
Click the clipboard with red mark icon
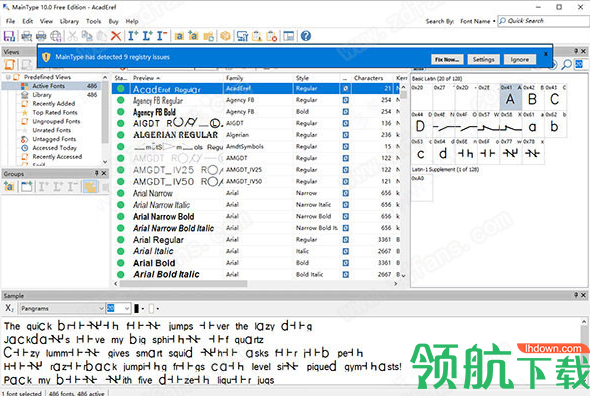271,36
